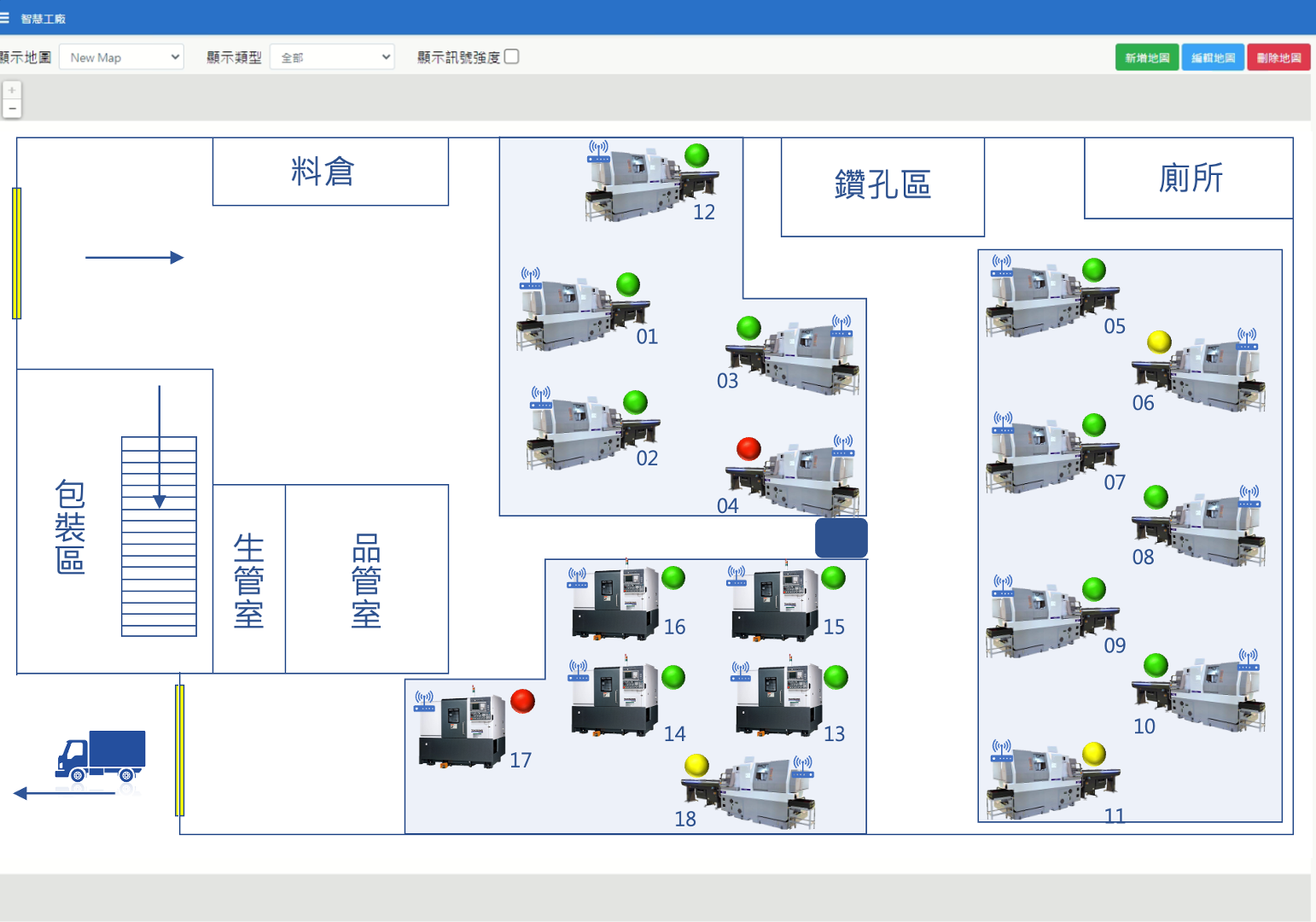The width and height of the screenshot is (1316, 922).
Task: Click the blue 編輯地圖 button
Action: [x=1213, y=57]
